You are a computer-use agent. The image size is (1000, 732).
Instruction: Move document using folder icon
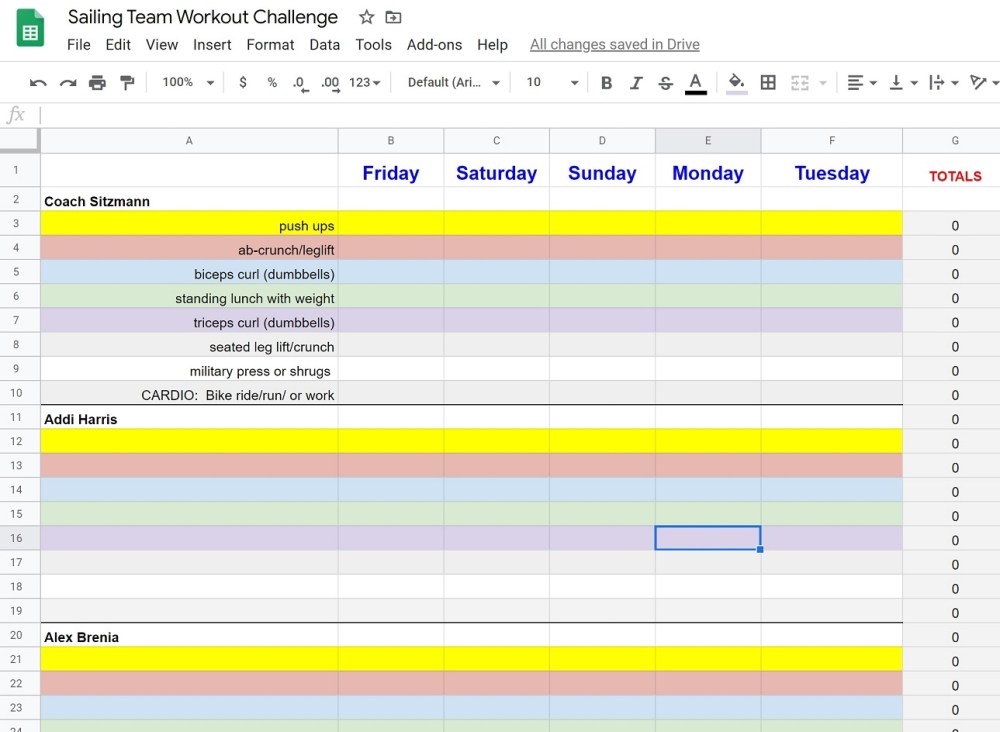pos(393,17)
